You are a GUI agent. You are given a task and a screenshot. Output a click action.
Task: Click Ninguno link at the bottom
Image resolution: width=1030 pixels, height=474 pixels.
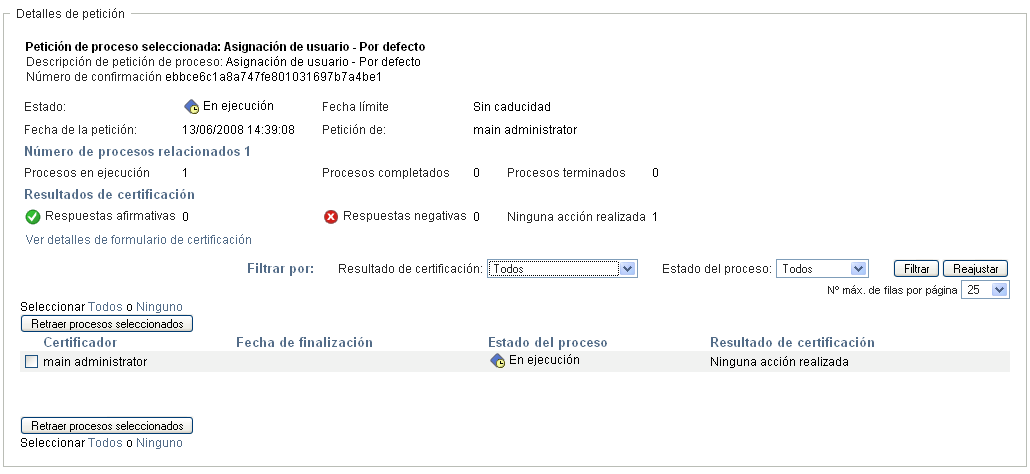pyautogui.click(x=159, y=442)
